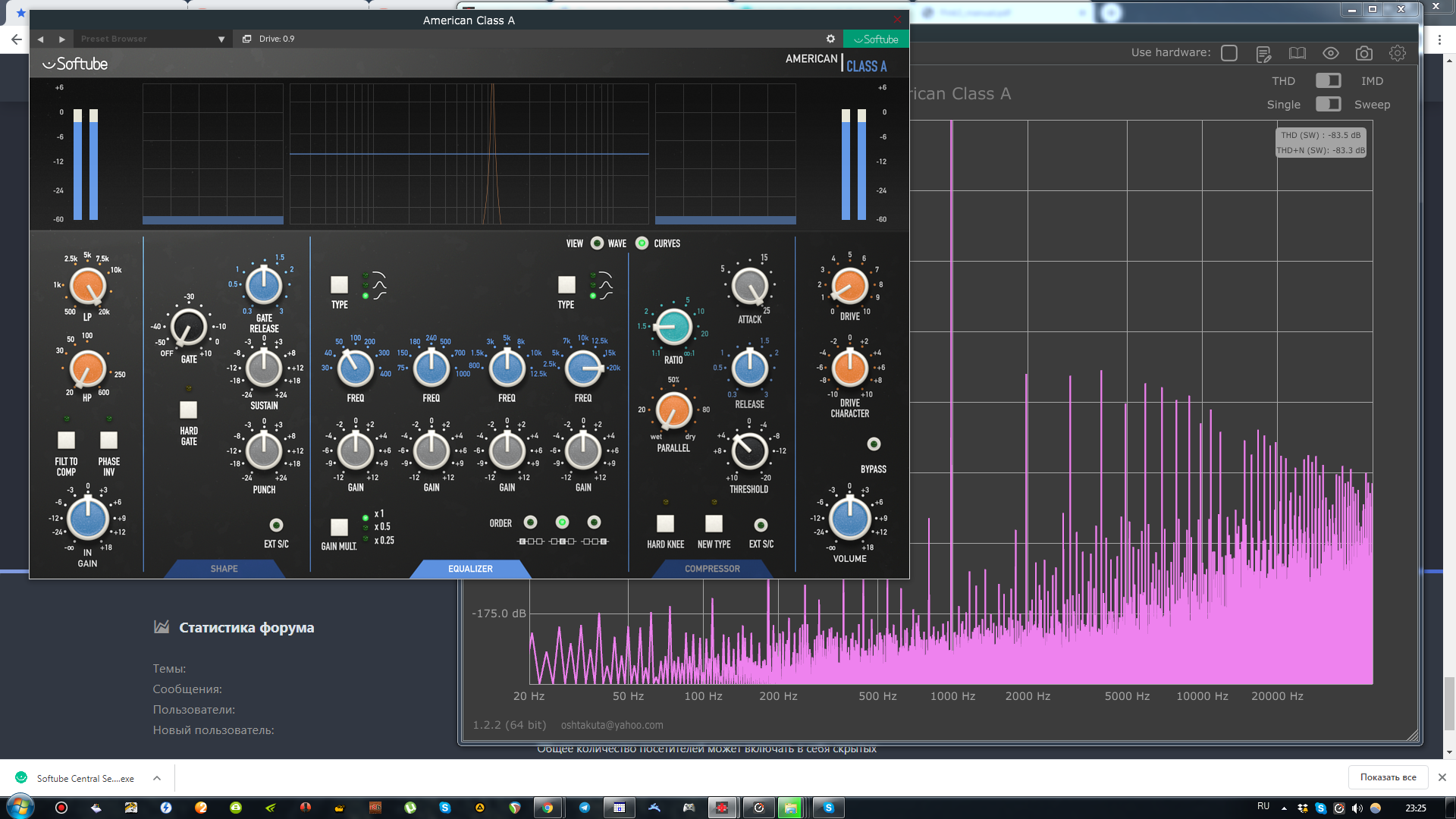The image size is (1456, 819).
Task: Select first ORDER routing option
Action: click(x=531, y=522)
